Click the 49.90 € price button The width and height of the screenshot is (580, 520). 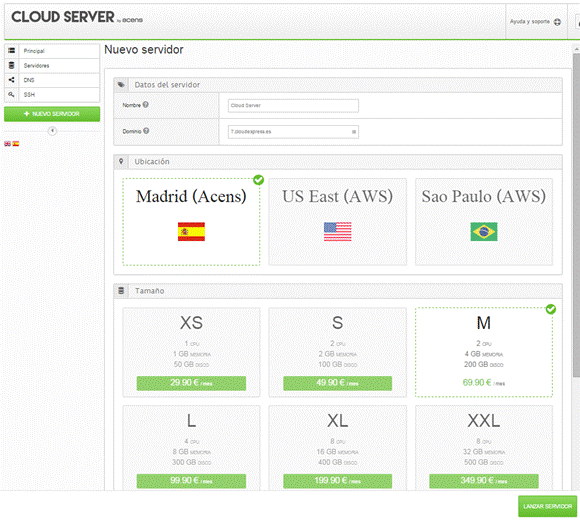coord(337,383)
